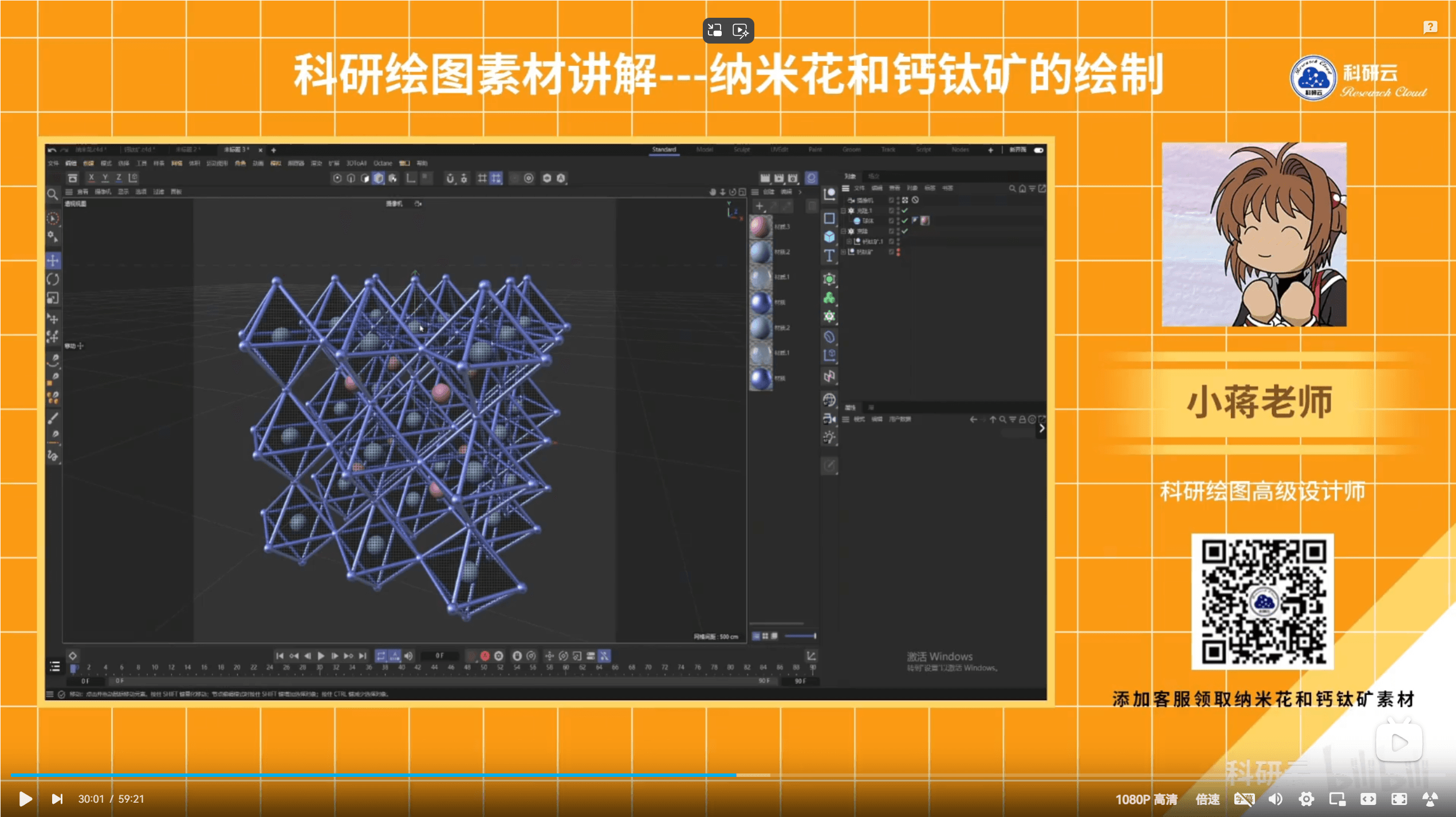Click the undo arrow in Cinema 4D
The image size is (1456, 817).
point(52,150)
